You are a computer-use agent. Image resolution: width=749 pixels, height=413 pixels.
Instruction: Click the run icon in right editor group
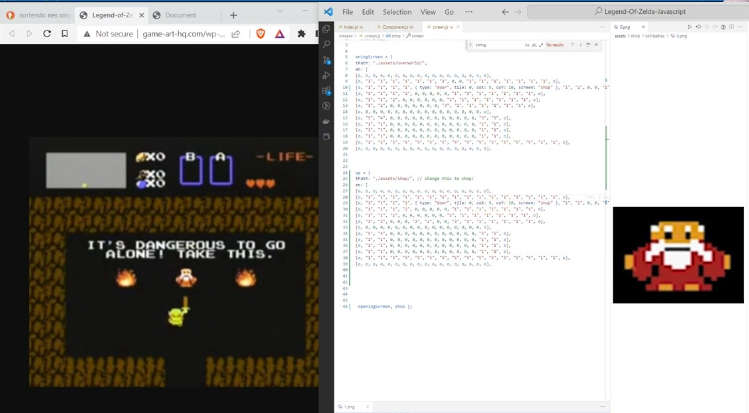pyautogui.click(x=689, y=27)
